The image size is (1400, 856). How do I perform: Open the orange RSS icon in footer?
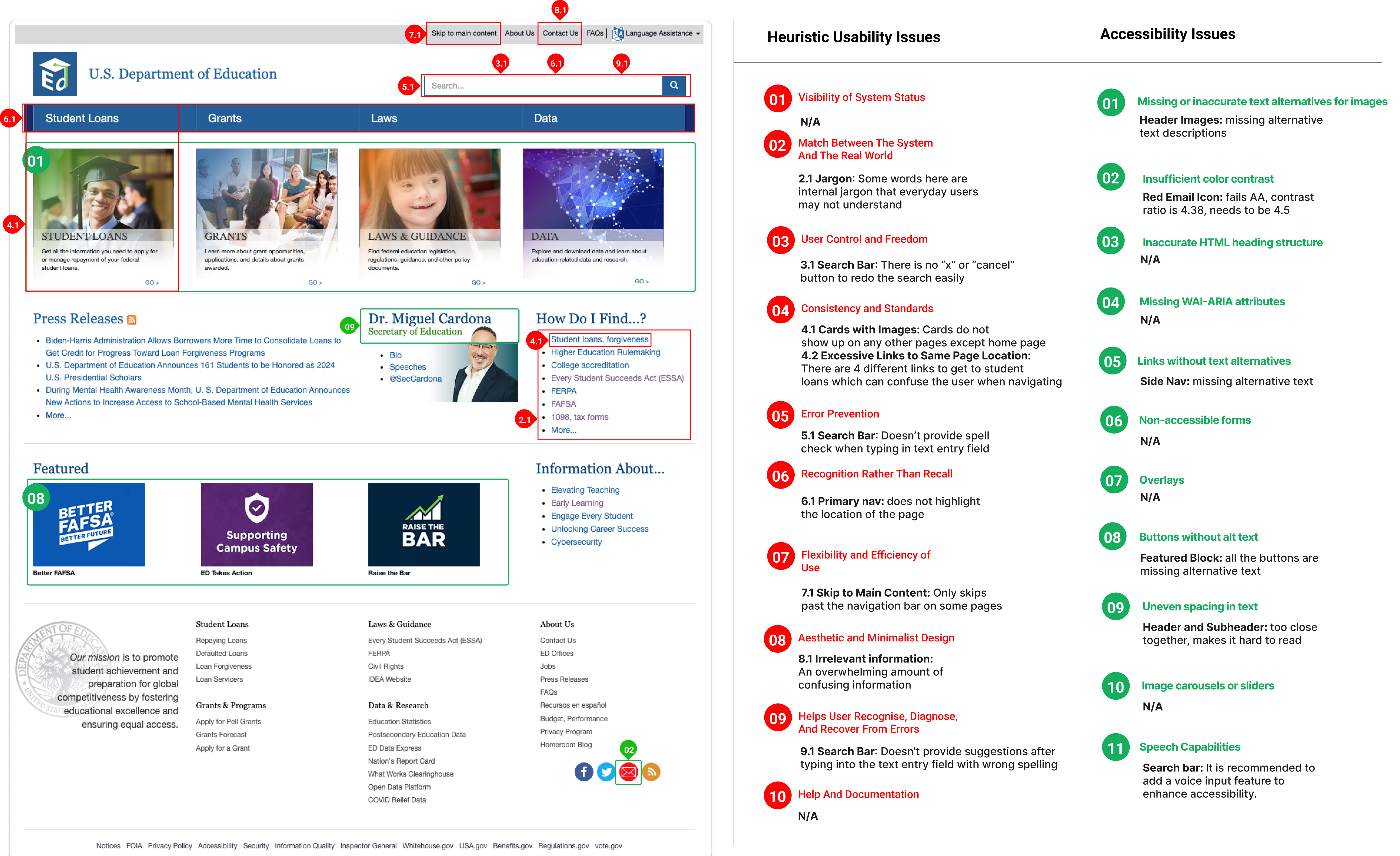point(651,772)
